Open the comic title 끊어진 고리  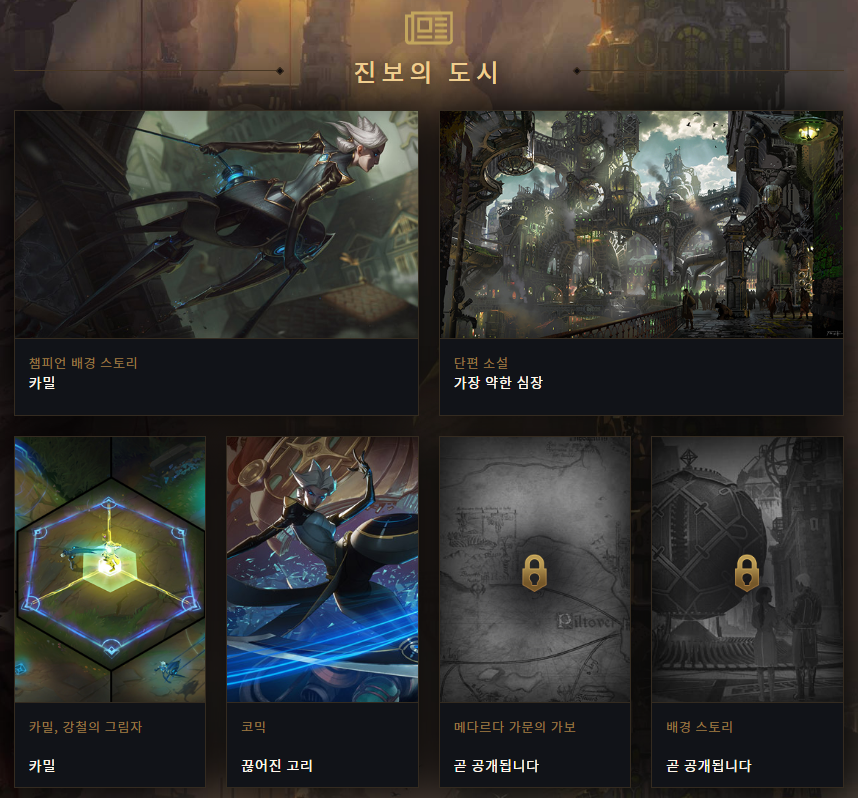click(277, 765)
